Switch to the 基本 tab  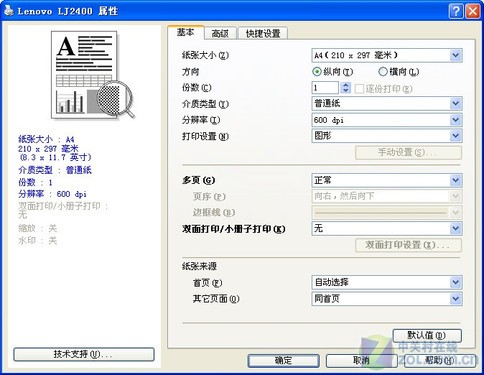tap(185, 32)
